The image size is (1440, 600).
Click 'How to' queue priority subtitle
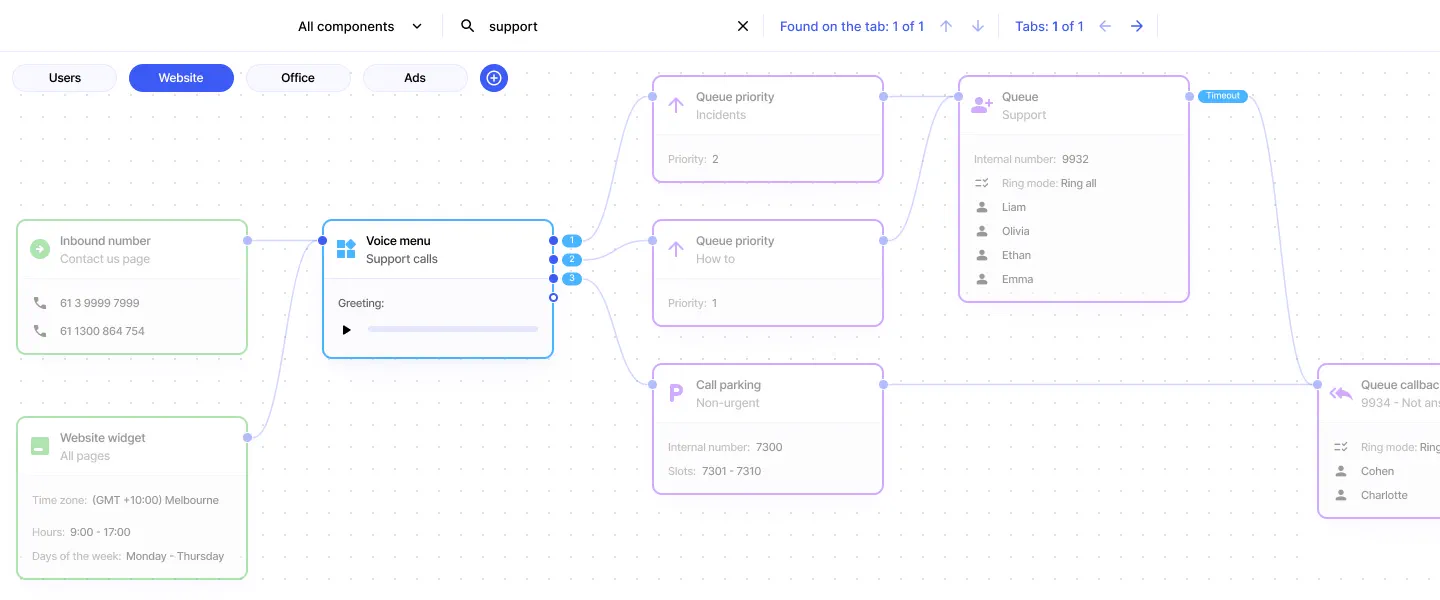pyautogui.click(x=715, y=259)
